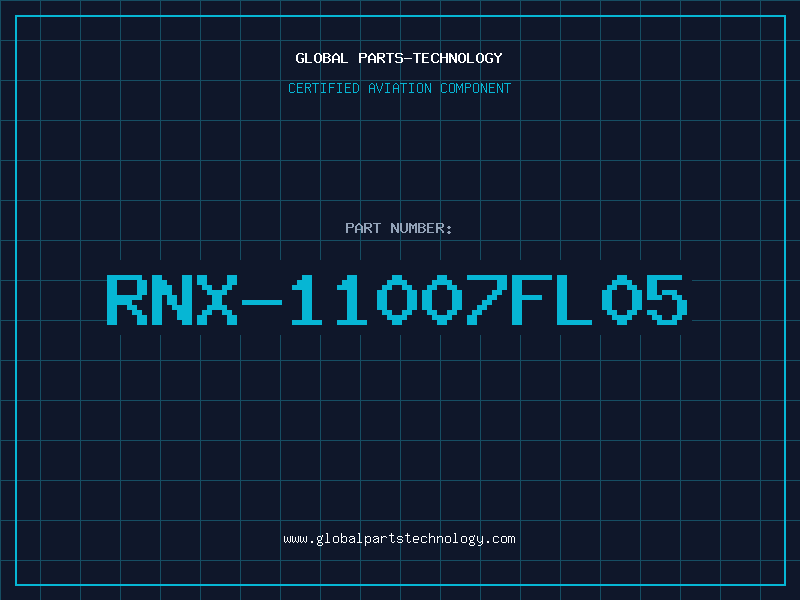Click the last 0 before the final 5
Image resolution: width=800 pixels, height=600 pixels.
[x=622, y=299]
